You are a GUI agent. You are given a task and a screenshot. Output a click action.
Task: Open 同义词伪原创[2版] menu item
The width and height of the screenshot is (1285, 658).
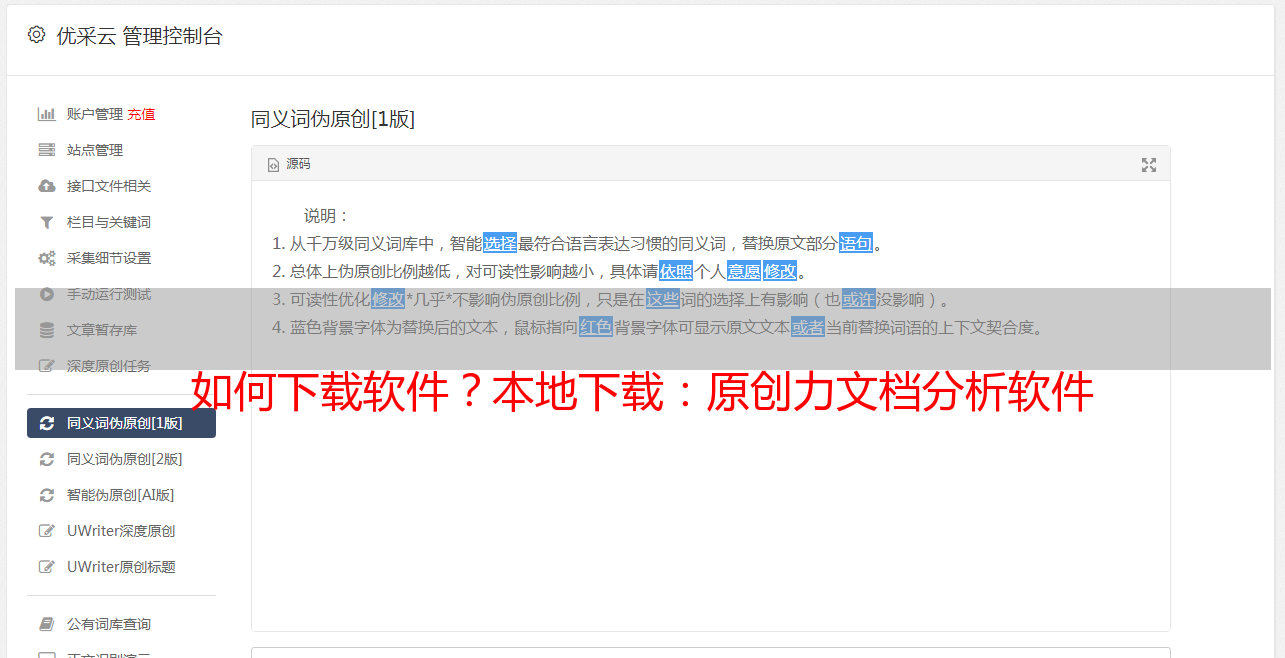[x=121, y=459]
